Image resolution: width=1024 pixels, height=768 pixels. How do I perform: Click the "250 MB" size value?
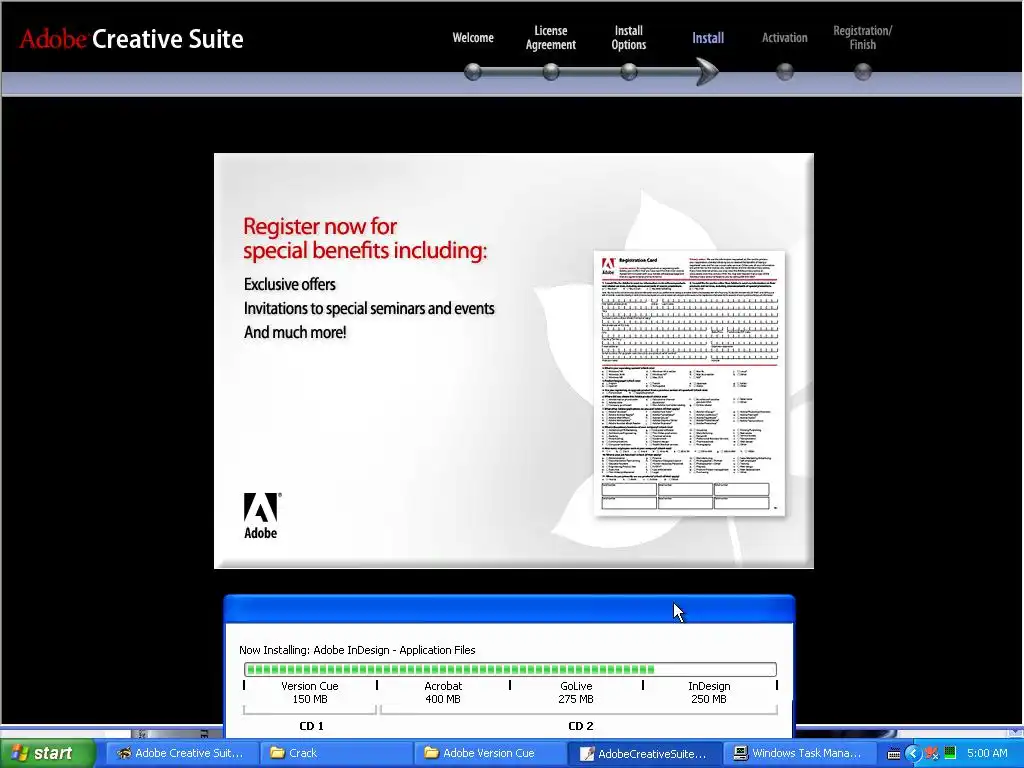709,699
